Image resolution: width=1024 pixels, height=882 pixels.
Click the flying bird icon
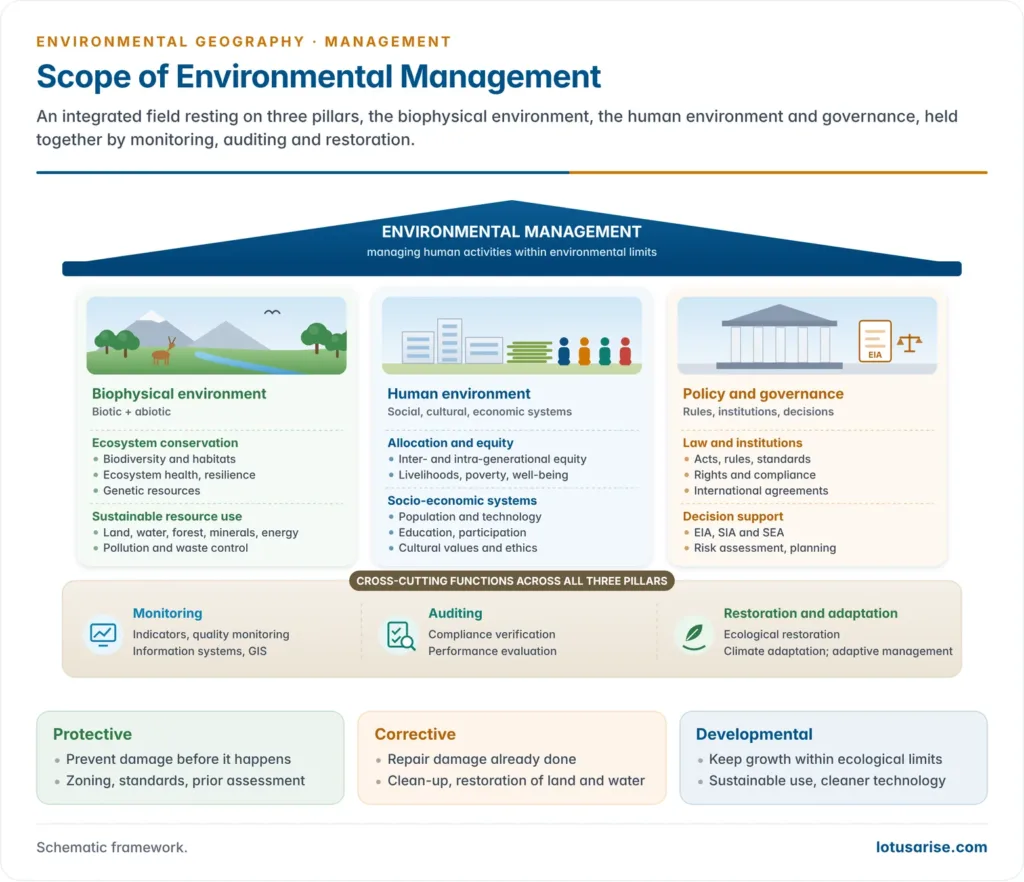coord(272,313)
